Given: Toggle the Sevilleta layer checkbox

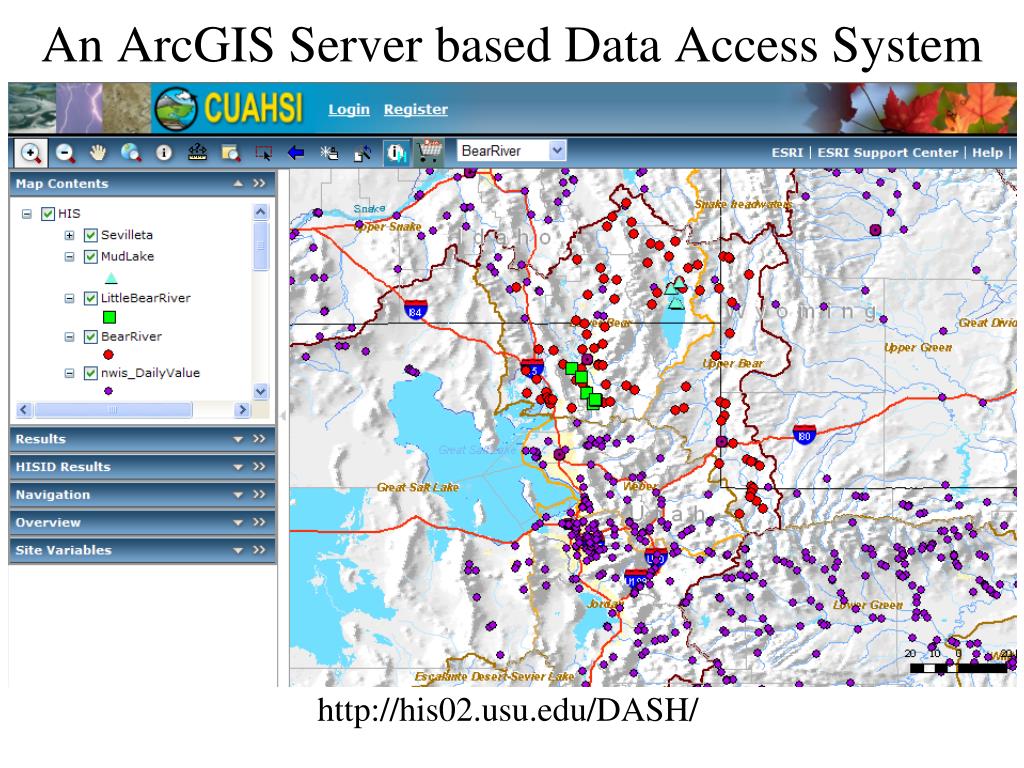Looking at the screenshot, I should tap(91, 235).
